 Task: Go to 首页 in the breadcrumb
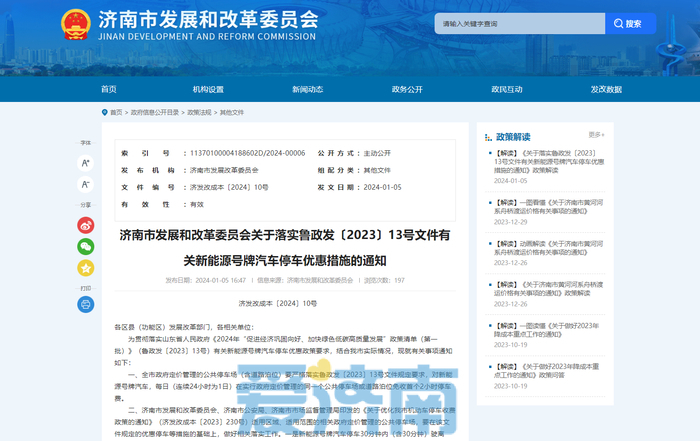[116, 112]
